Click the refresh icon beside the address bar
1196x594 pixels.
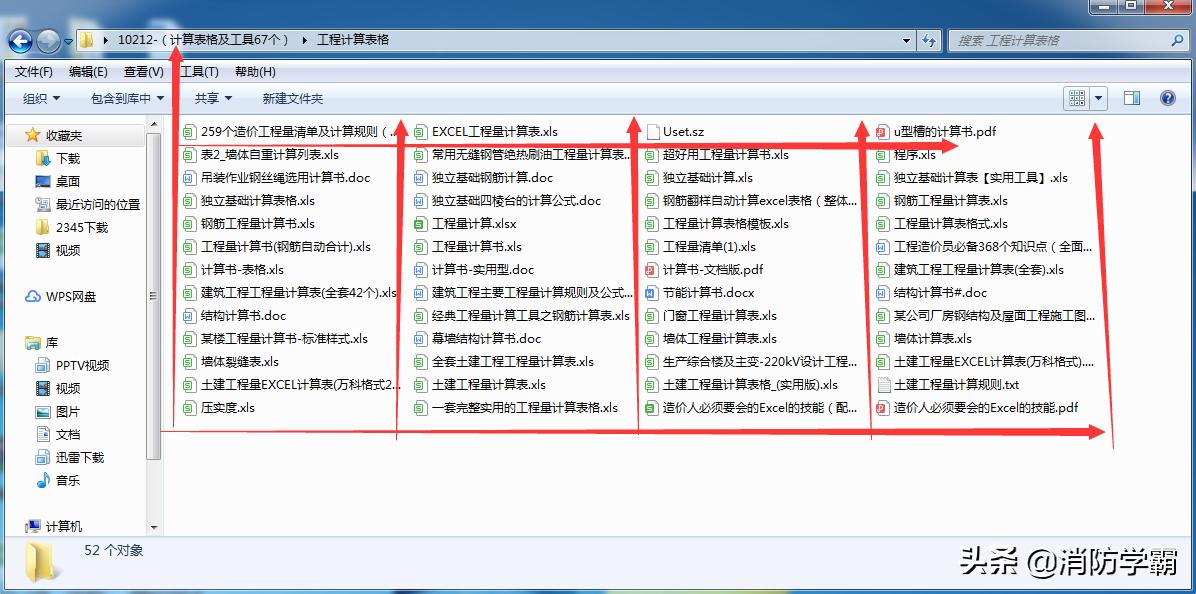point(931,41)
